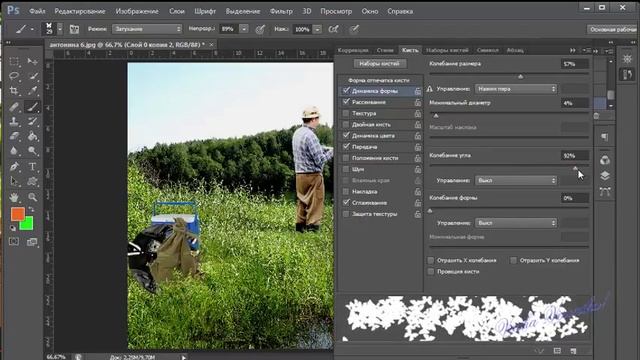Image resolution: width=640 pixels, height=360 pixels.
Task: Open the Файл menu
Action: pyautogui.click(x=37, y=11)
